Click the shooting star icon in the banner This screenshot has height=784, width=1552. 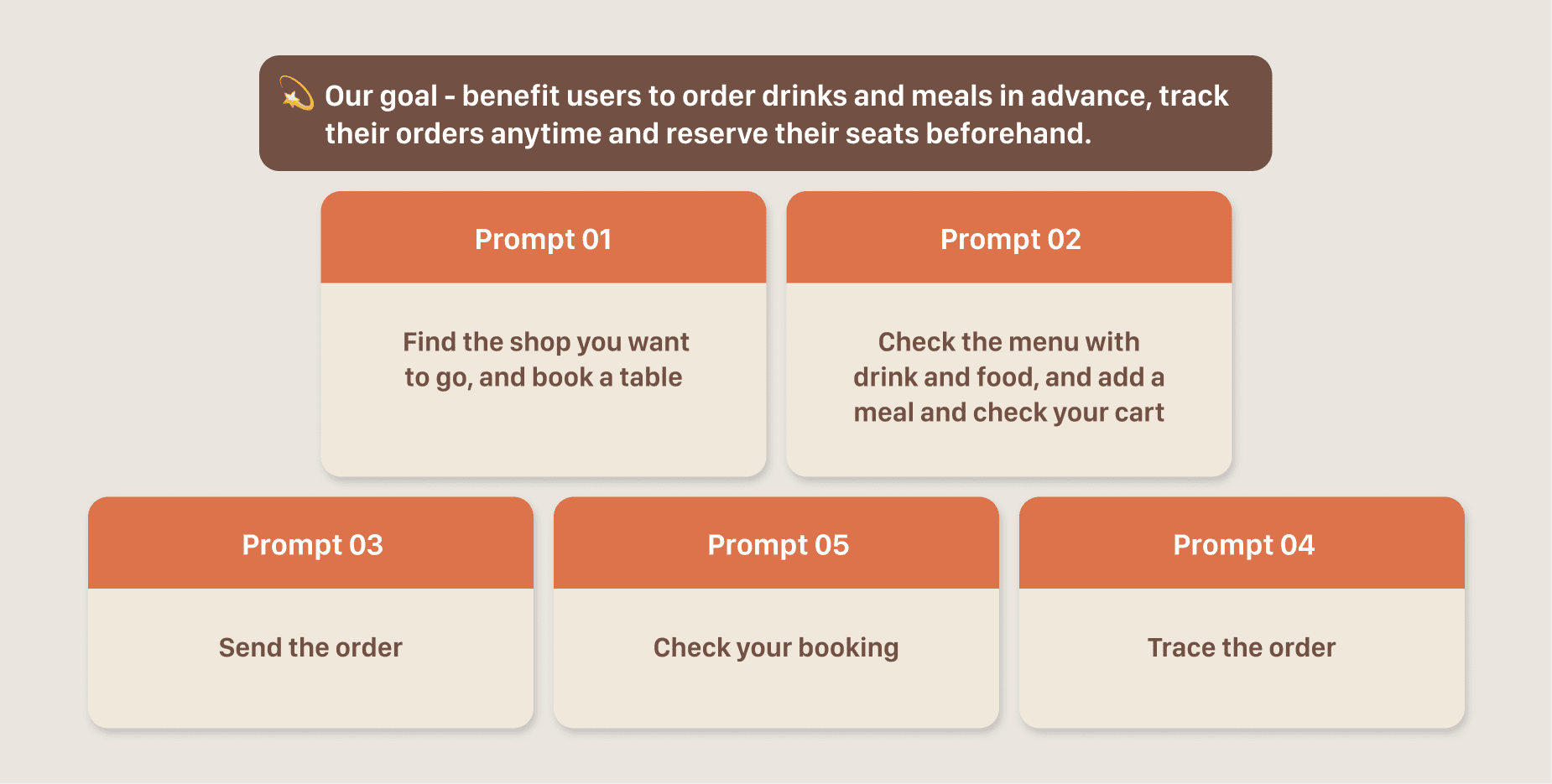(296, 94)
